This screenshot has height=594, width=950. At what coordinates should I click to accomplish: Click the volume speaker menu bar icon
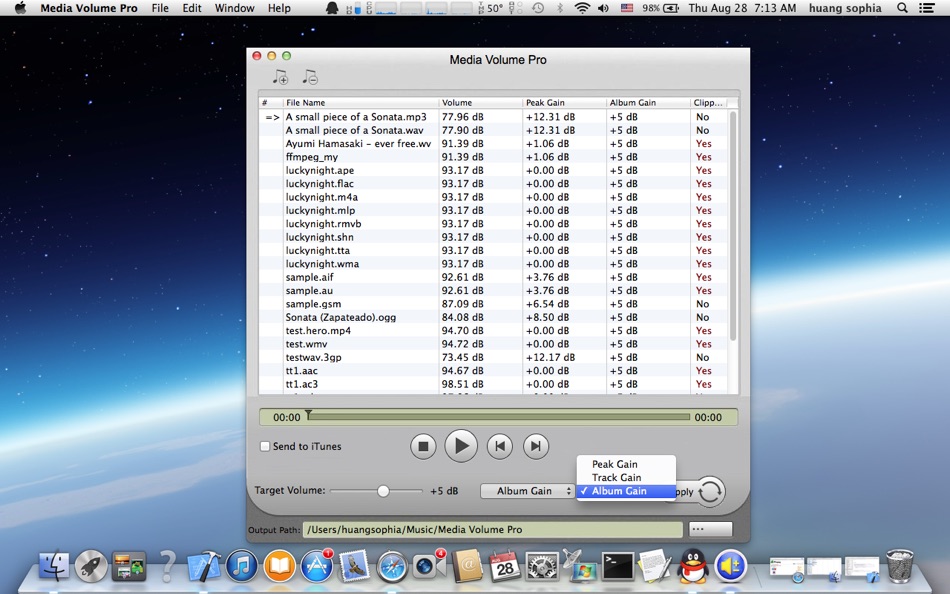(x=603, y=8)
